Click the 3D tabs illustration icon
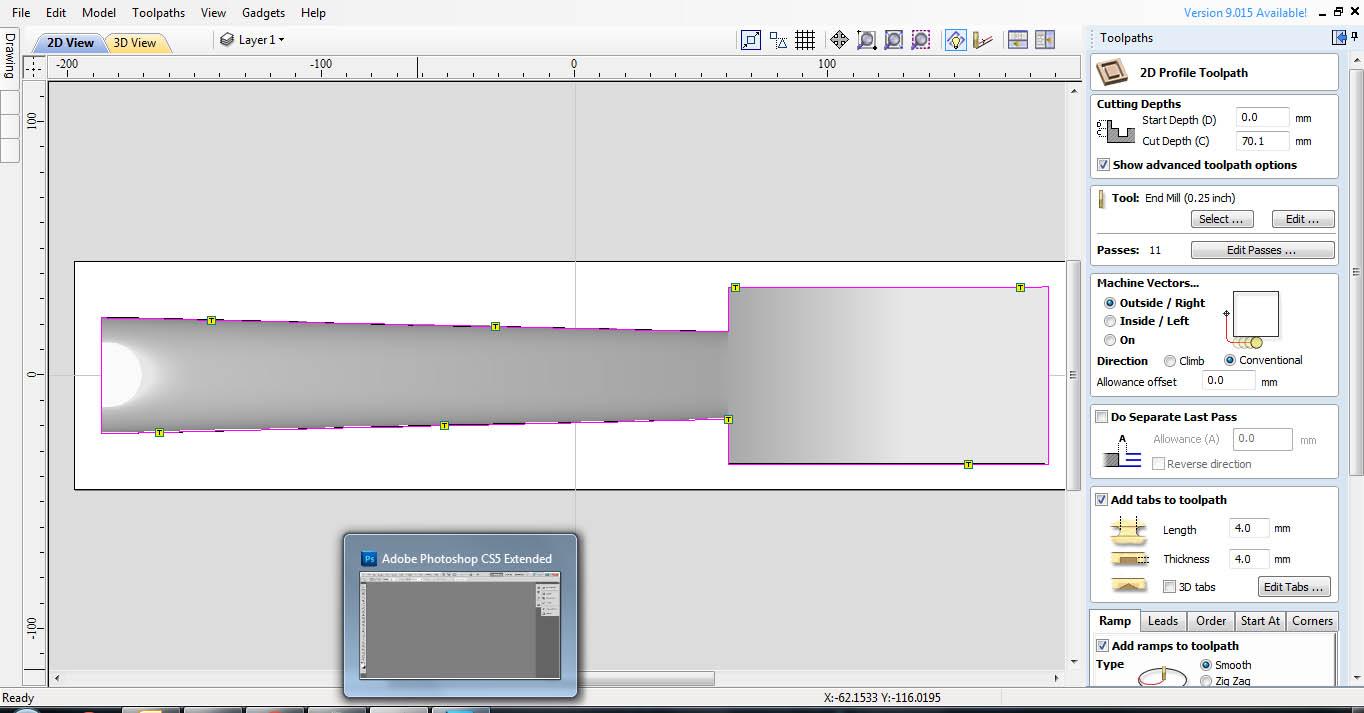This screenshot has height=713, width=1364. 1128,586
